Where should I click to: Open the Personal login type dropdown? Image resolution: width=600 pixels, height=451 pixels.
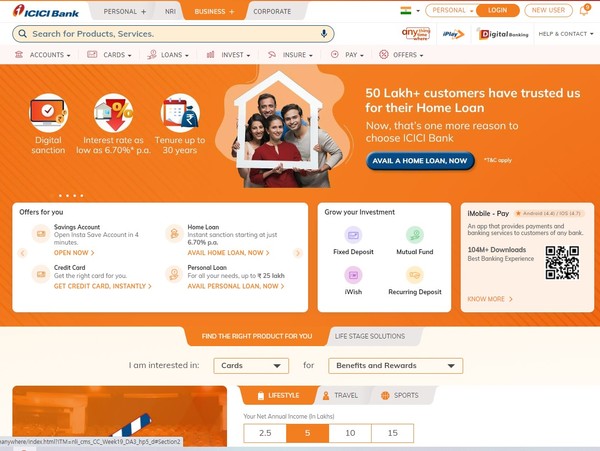(452, 10)
